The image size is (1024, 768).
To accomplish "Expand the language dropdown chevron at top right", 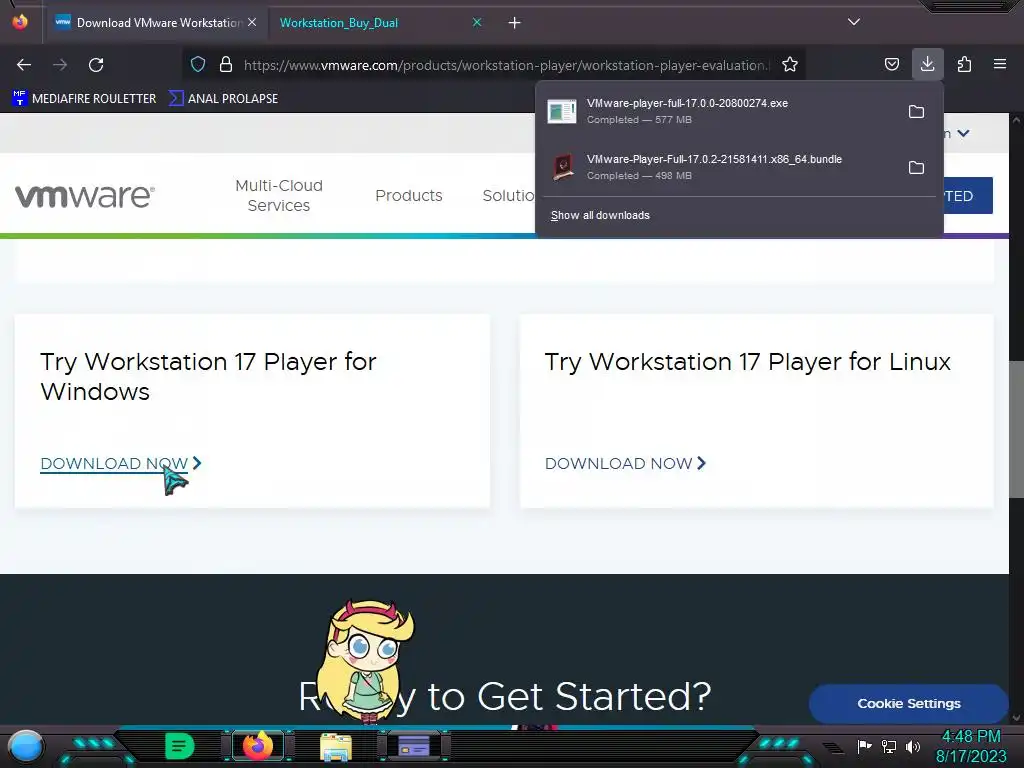I will (x=963, y=133).
